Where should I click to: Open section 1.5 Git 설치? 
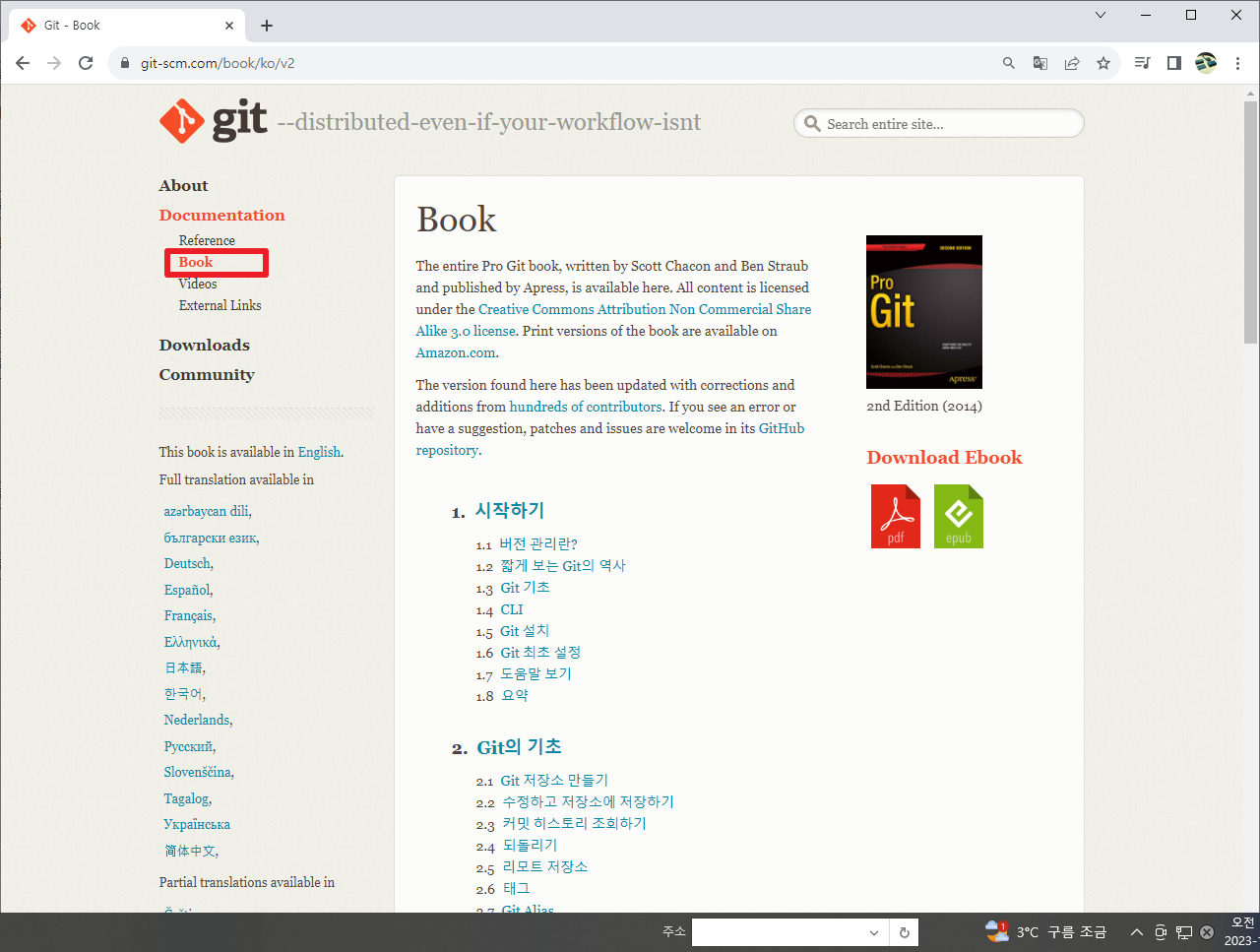[x=525, y=631]
